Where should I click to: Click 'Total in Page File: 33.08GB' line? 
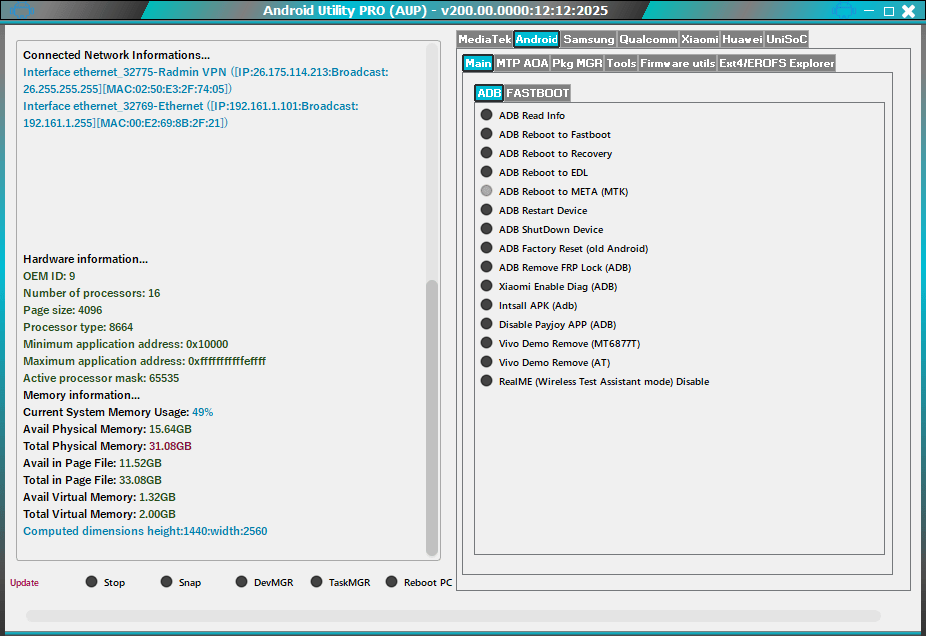point(92,480)
